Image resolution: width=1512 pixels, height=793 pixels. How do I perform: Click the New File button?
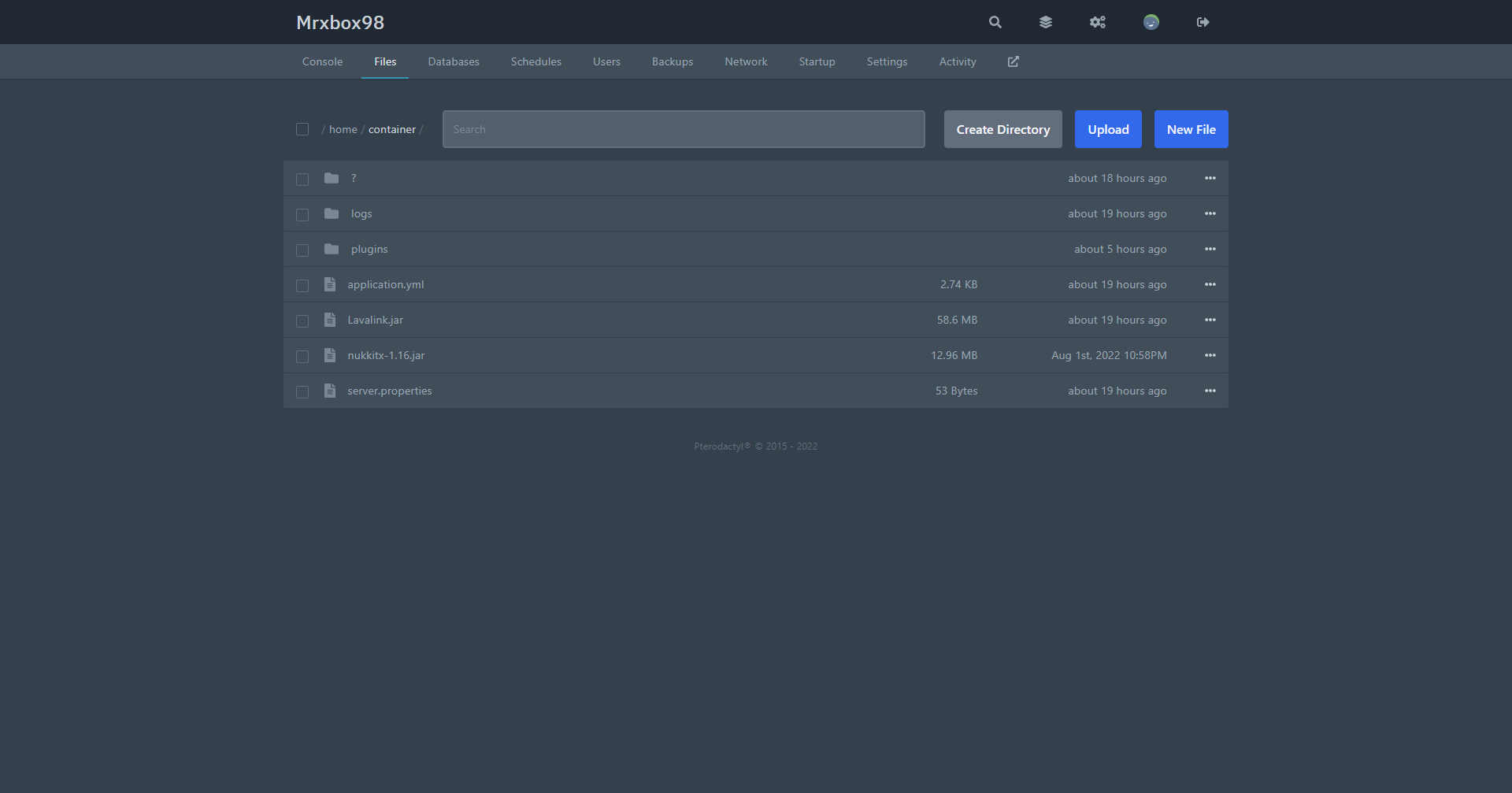click(x=1191, y=128)
